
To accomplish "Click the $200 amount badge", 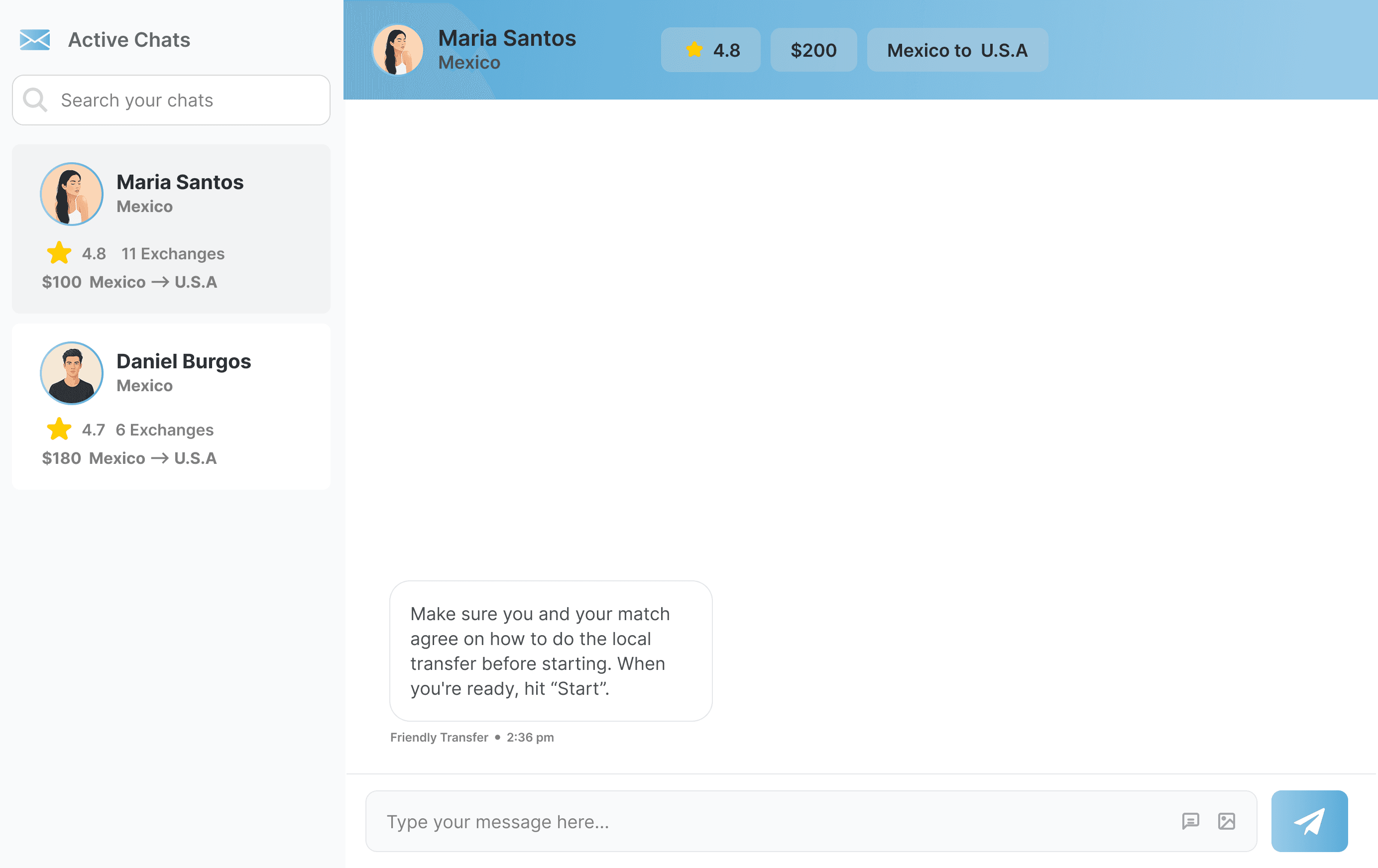I will tap(813, 50).
